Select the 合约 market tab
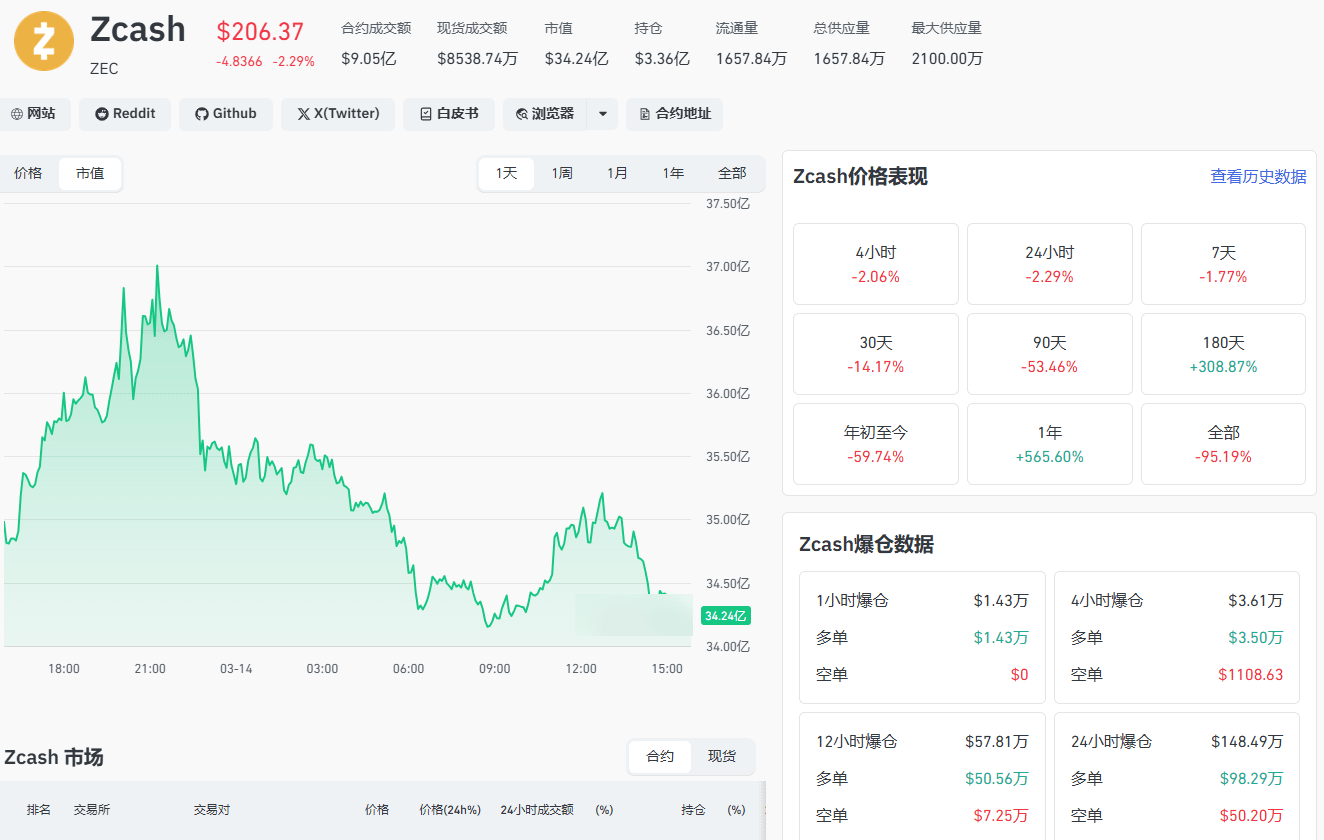 (x=660, y=757)
